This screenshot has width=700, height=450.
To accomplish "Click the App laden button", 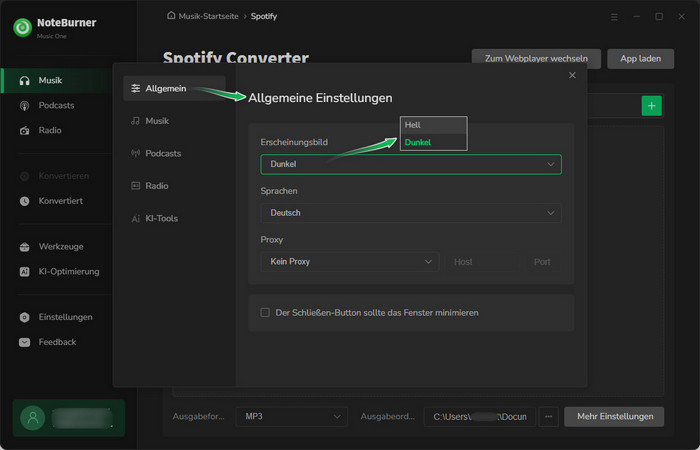I will click(x=641, y=59).
